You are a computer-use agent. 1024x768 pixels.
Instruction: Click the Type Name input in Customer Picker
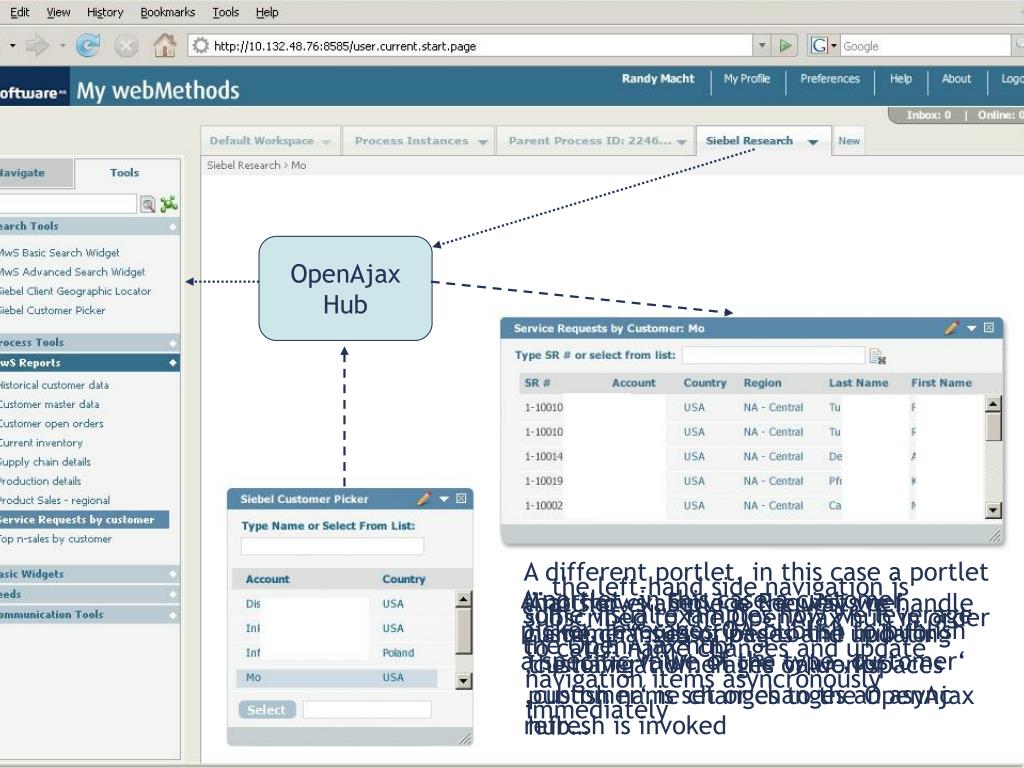(x=332, y=546)
